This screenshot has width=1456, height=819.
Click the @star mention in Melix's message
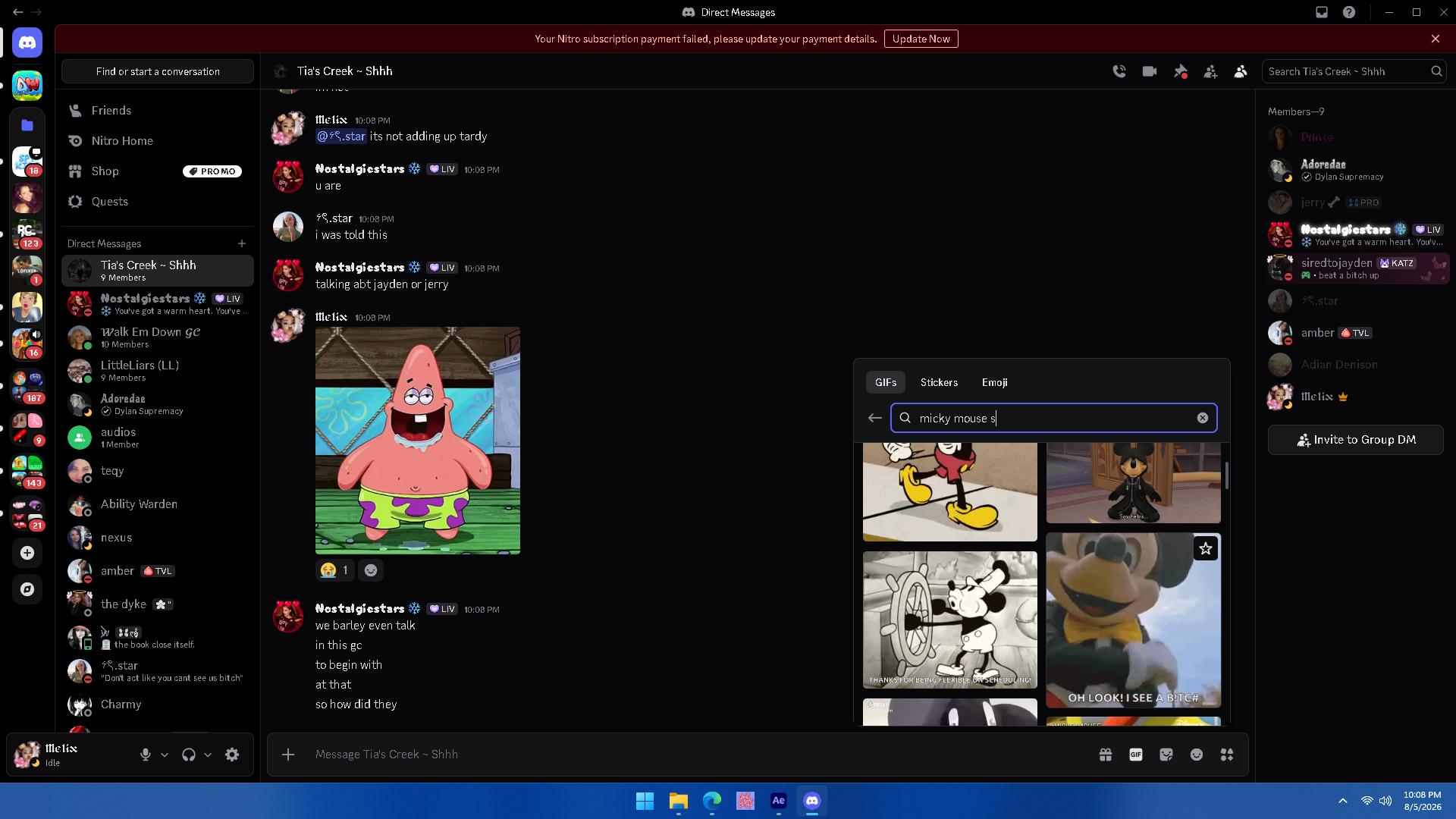(x=341, y=136)
